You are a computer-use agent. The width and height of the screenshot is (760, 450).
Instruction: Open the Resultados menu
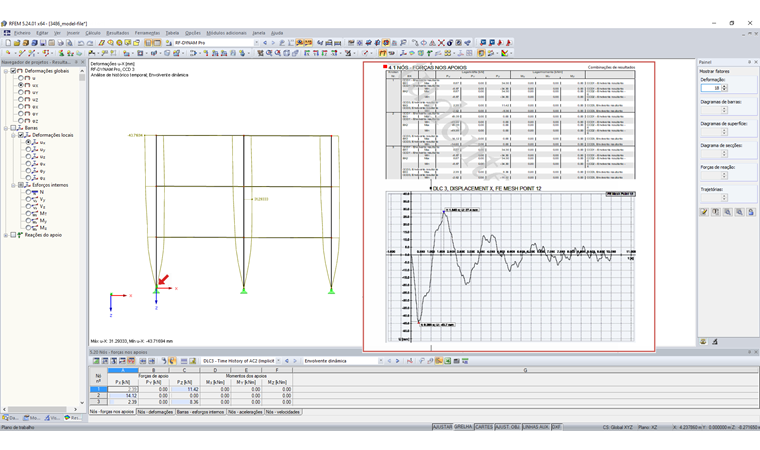click(118, 33)
